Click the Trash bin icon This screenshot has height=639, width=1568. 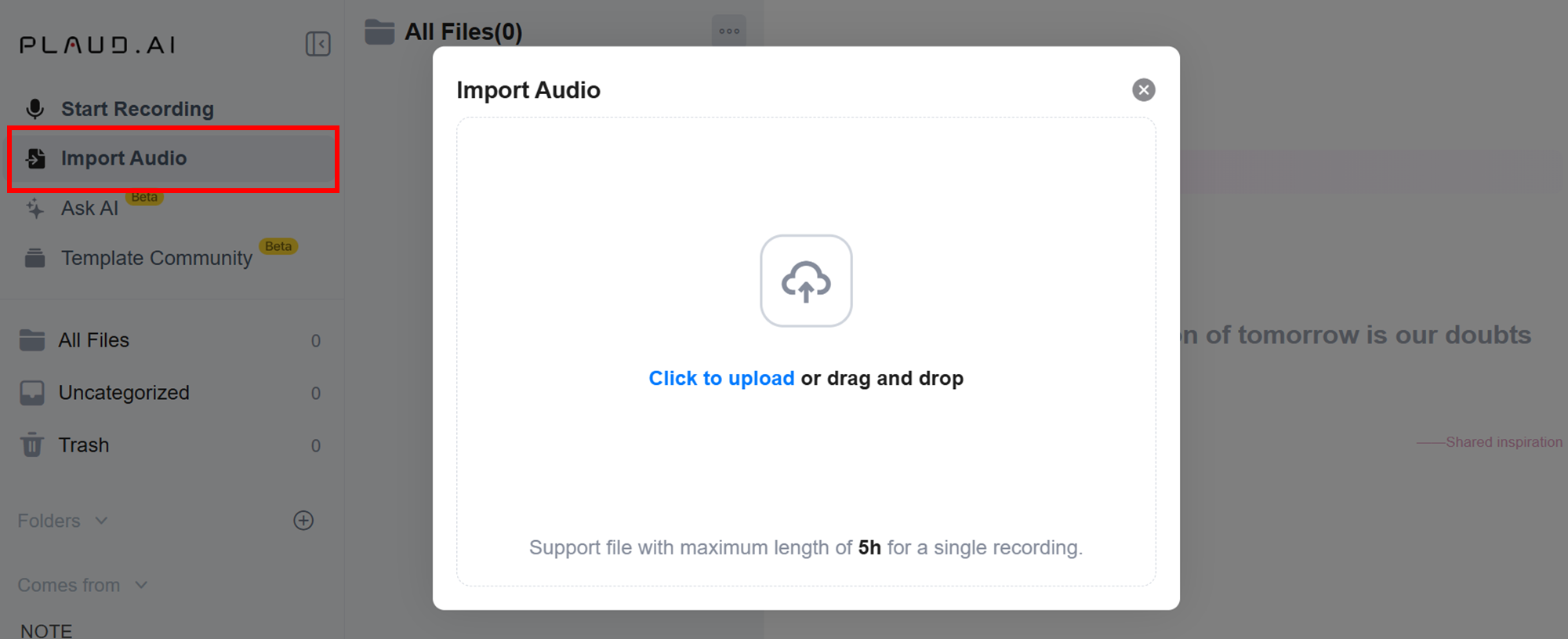click(32, 445)
